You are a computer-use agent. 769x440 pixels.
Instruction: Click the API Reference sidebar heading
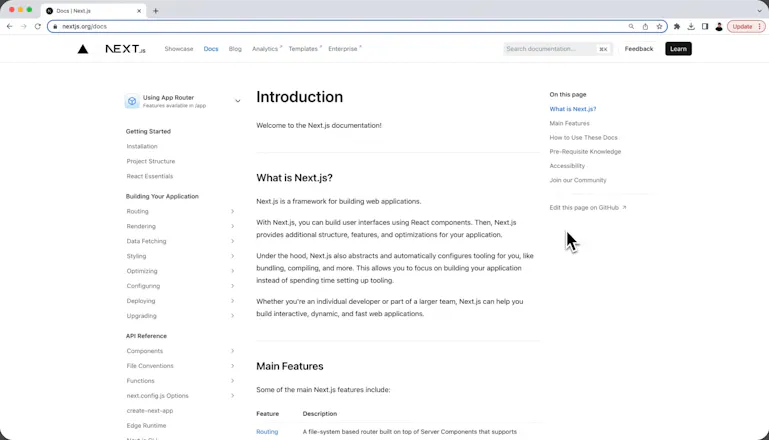pos(146,336)
